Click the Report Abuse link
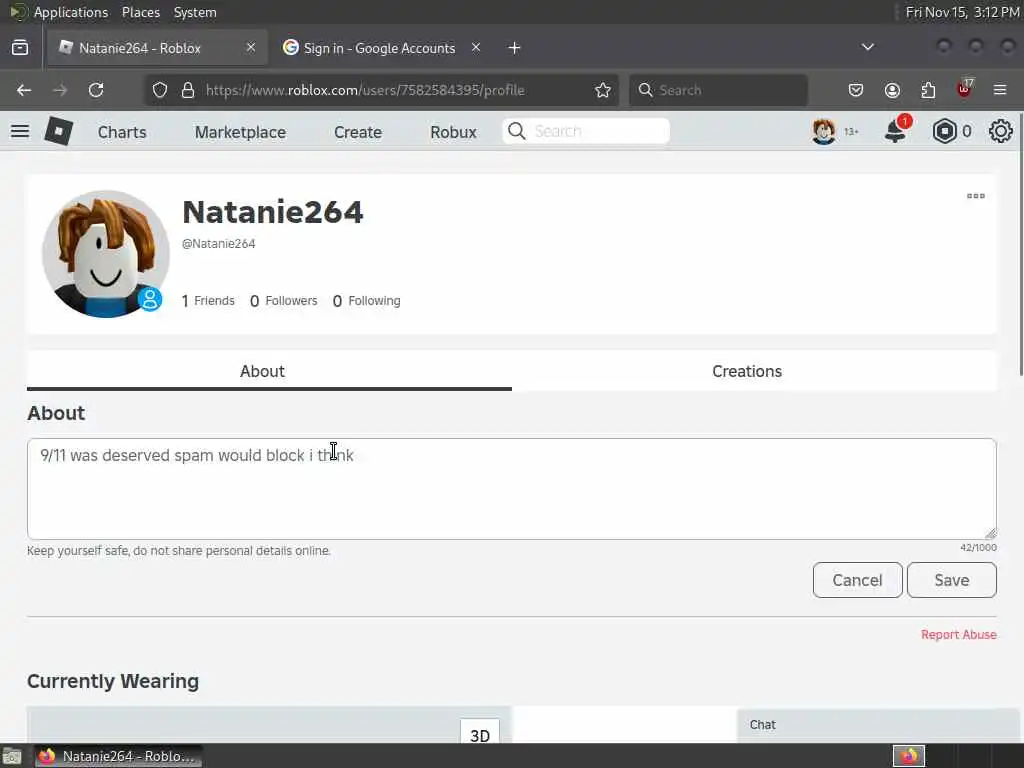 (958, 634)
